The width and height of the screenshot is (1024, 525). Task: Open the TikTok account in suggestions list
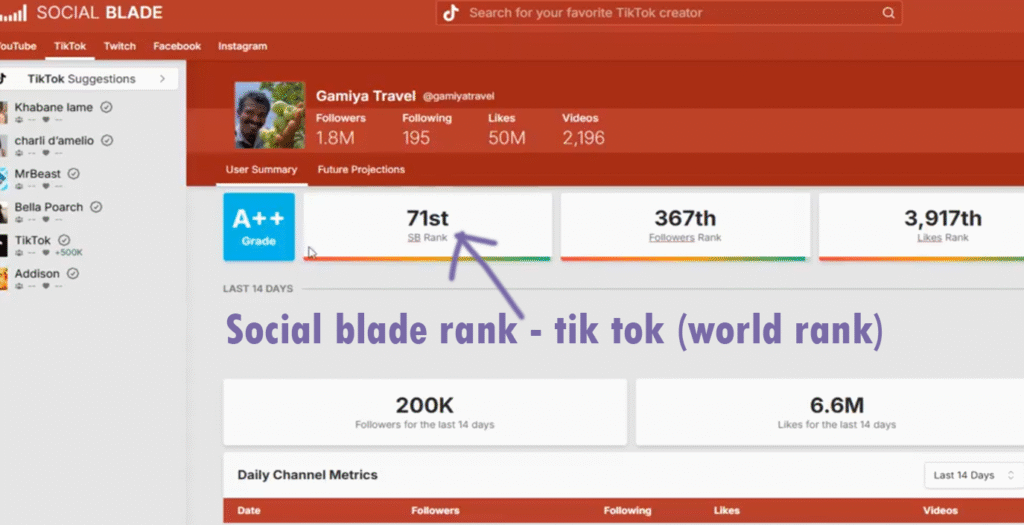32,241
